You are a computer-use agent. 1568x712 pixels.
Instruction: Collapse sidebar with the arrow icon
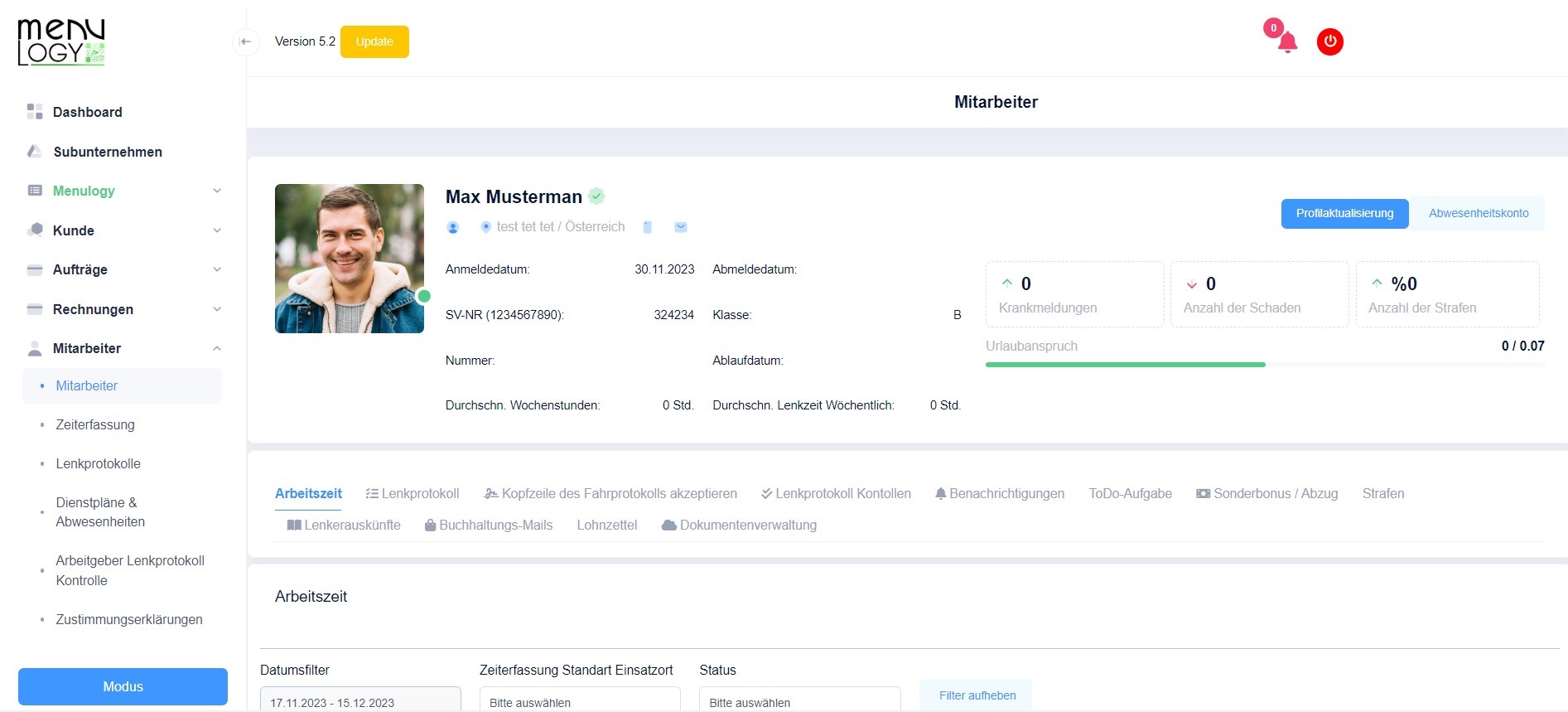coord(246,41)
